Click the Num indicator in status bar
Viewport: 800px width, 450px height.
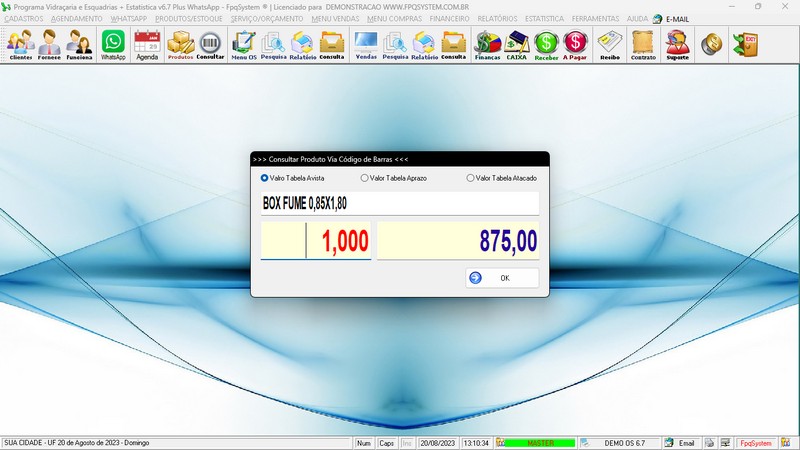coord(364,443)
